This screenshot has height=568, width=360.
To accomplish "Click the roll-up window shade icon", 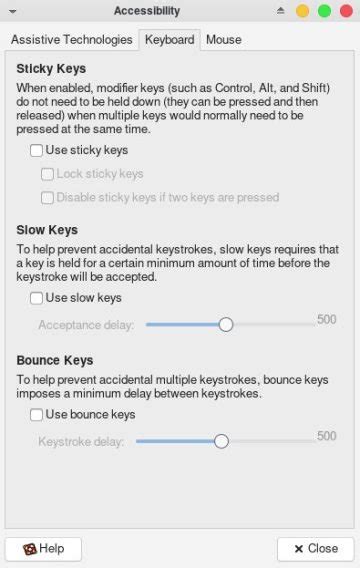I will click(x=280, y=11).
